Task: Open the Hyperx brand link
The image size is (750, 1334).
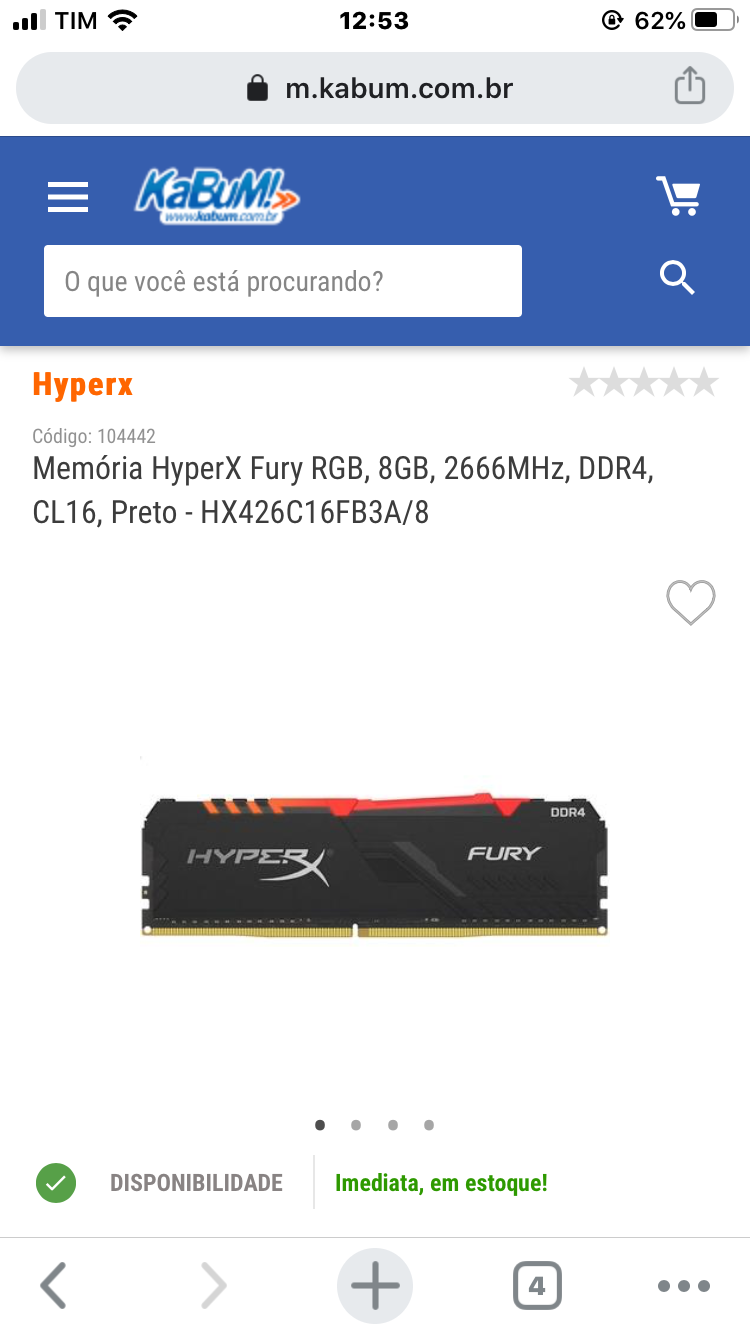Action: (83, 384)
